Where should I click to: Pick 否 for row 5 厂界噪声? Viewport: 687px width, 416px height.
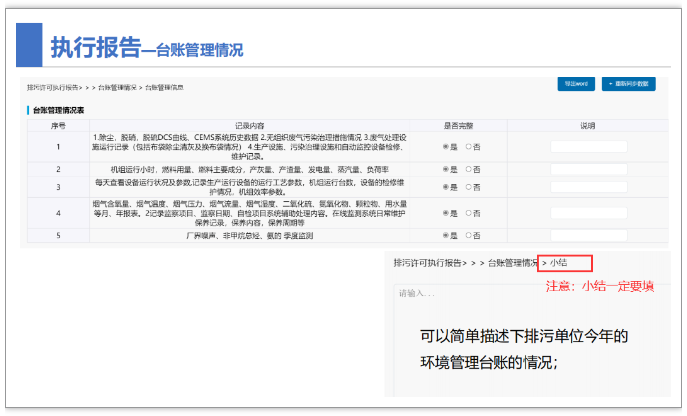click(468, 235)
